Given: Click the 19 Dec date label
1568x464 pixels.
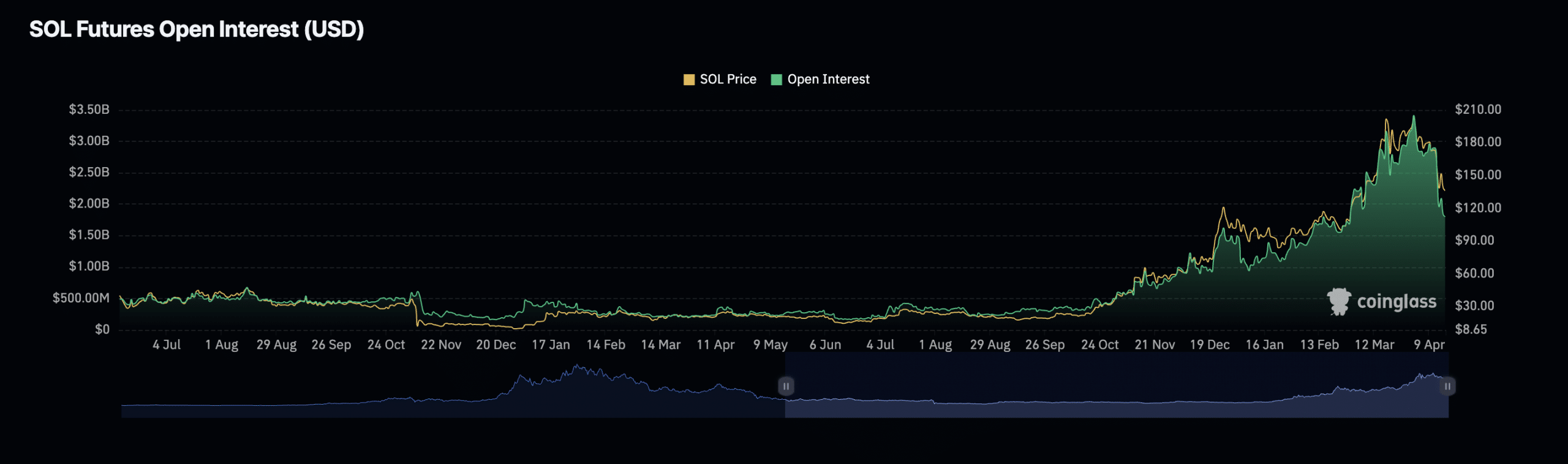Looking at the screenshot, I should [x=1210, y=345].
